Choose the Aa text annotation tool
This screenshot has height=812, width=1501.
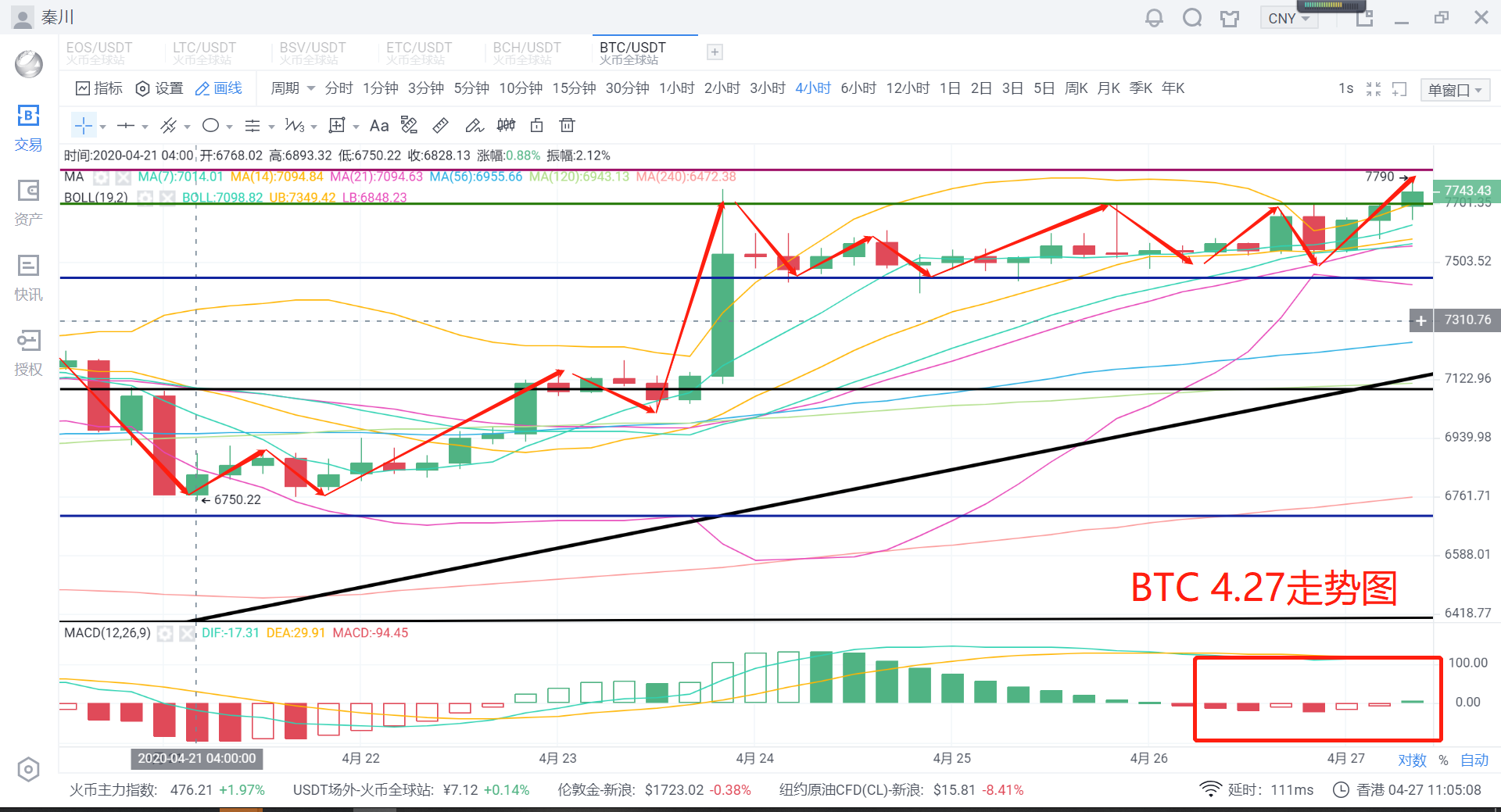(x=378, y=126)
